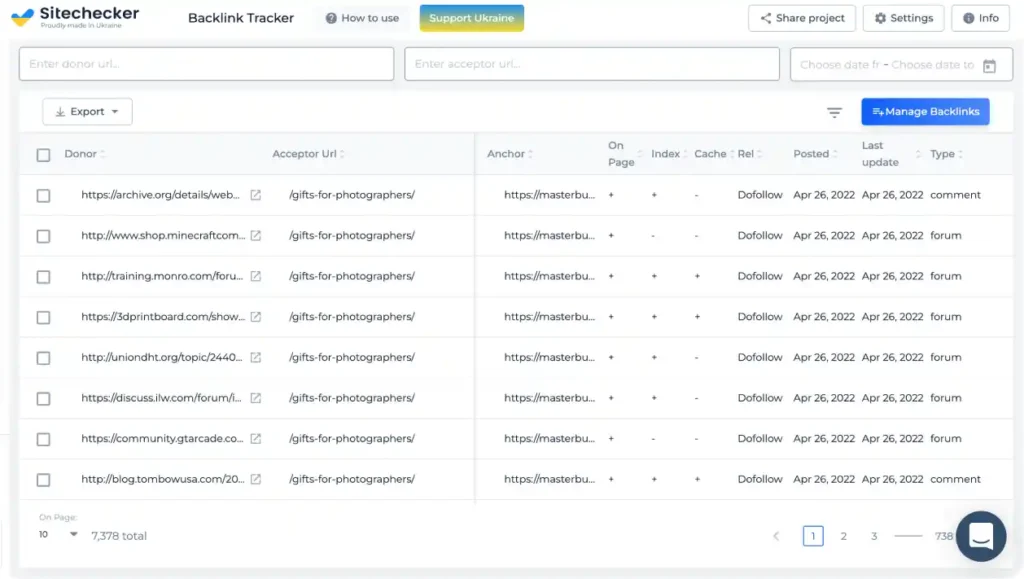
Task: Open the table filter icon
Action: tap(834, 112)
